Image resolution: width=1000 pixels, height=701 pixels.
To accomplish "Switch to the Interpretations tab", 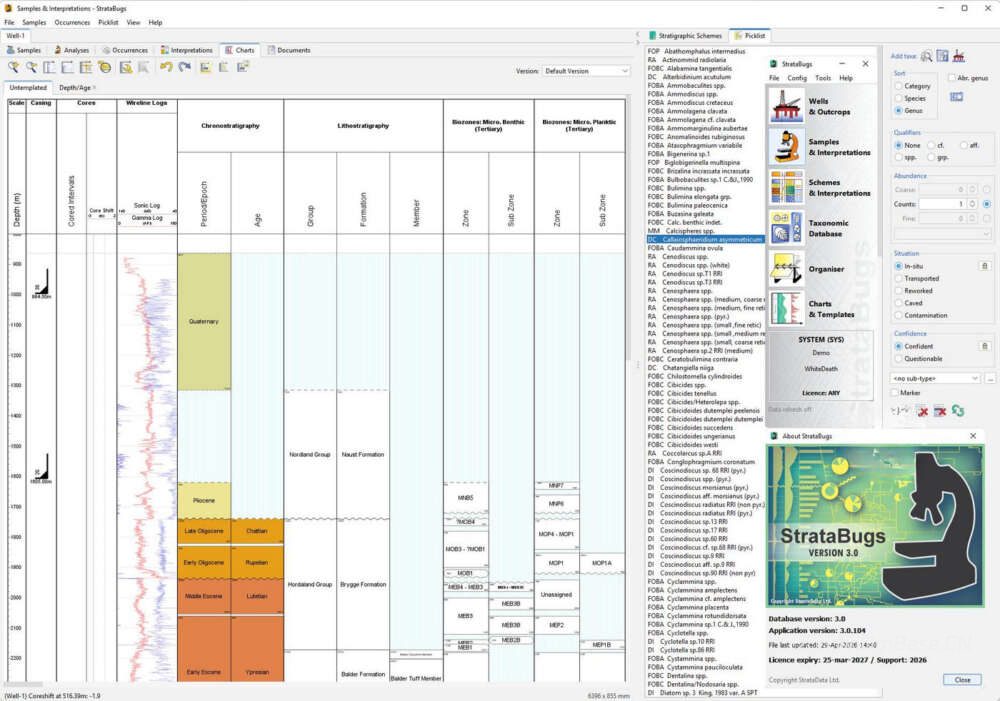I will (186, 50).
